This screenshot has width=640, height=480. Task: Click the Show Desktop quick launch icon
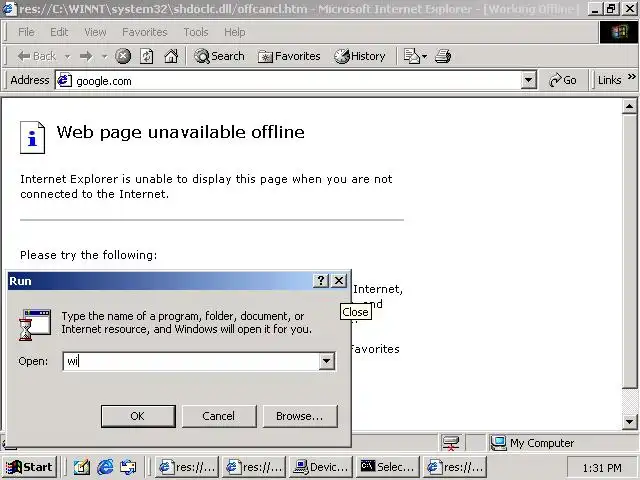(82, 467)
